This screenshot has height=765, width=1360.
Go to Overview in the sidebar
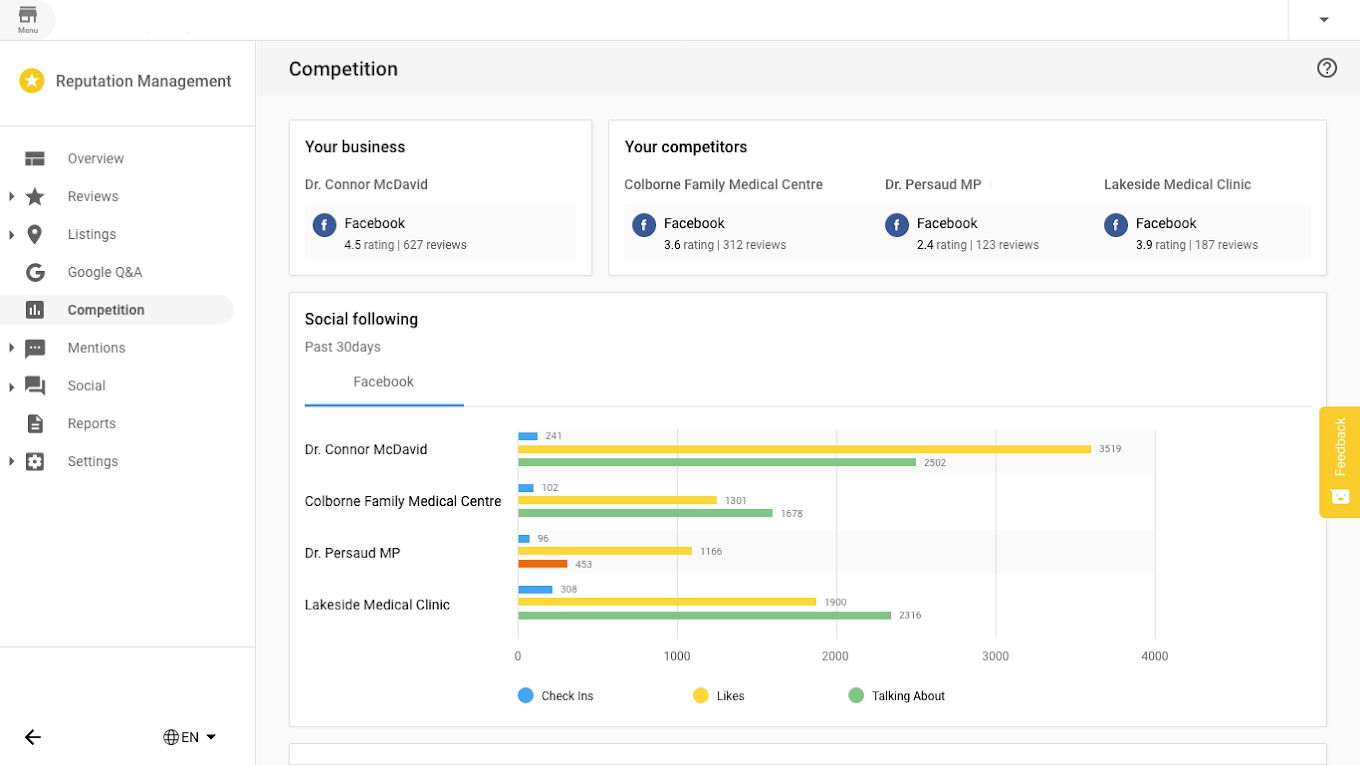coord(96,159)
